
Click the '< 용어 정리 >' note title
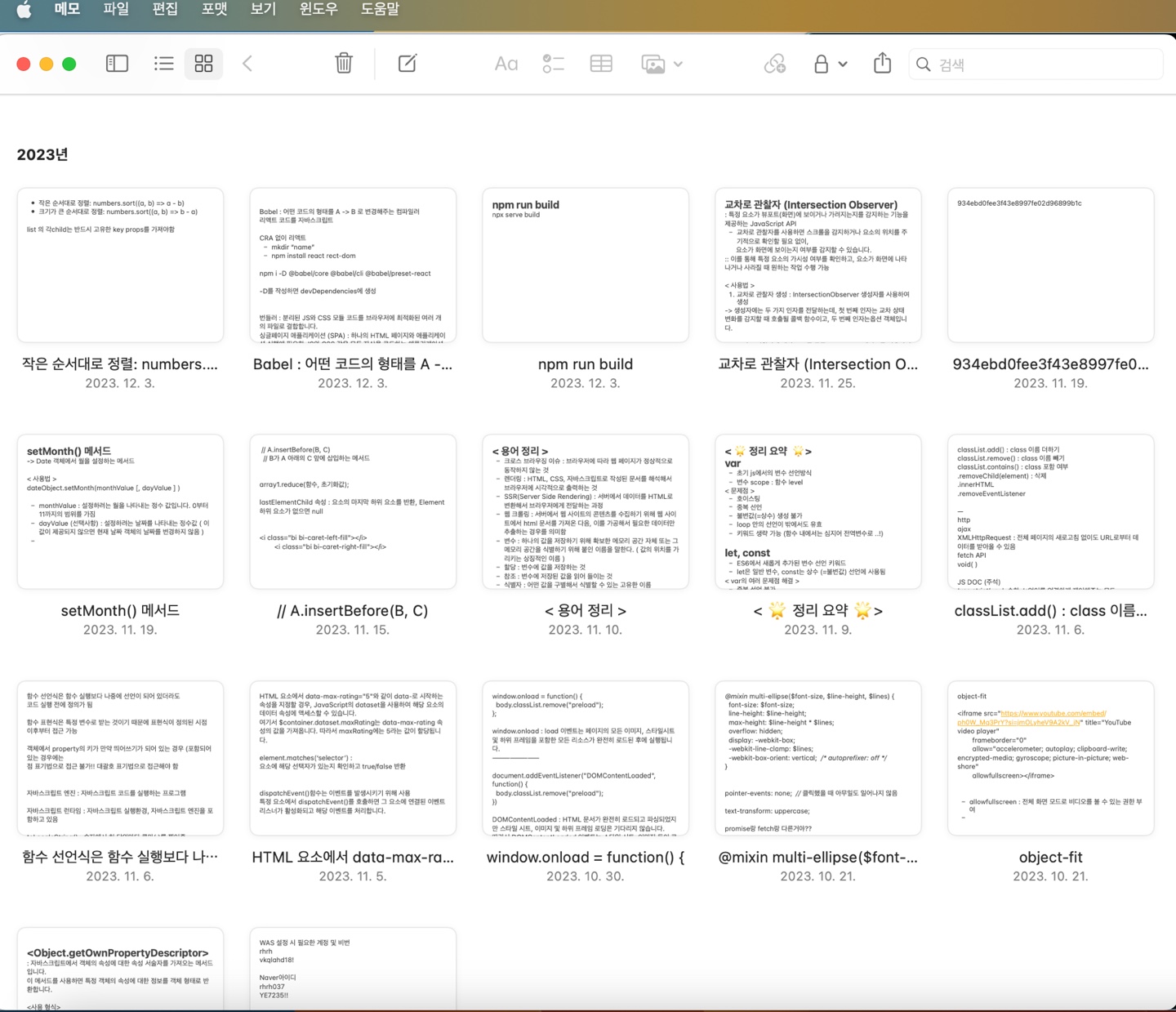(586, 611)
